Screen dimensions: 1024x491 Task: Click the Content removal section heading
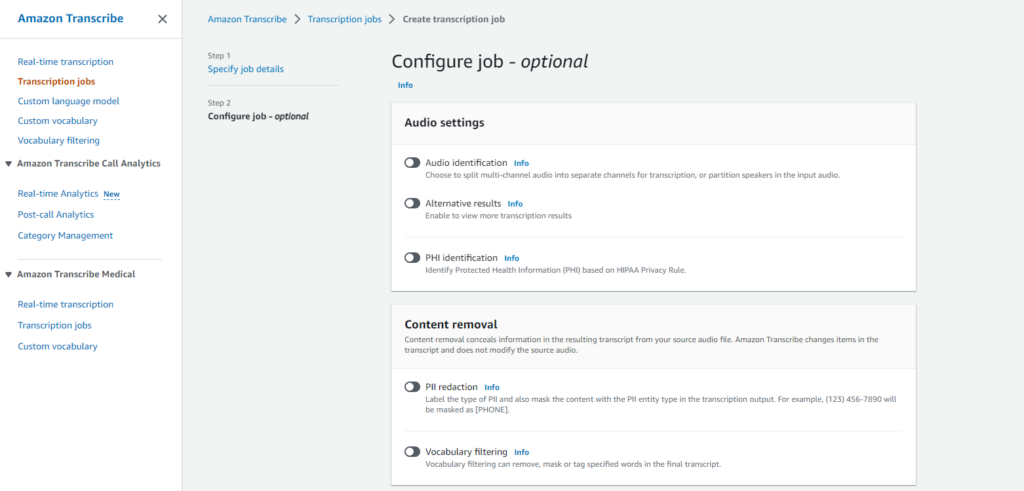pos(451,324)
